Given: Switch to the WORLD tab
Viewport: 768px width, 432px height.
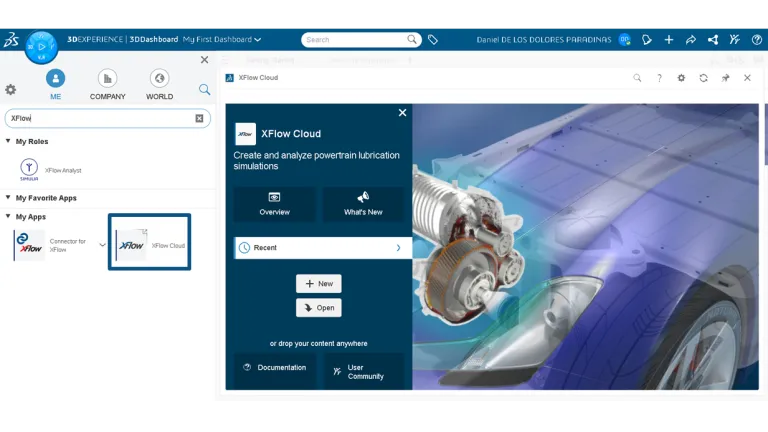Looking at the screenshot, I should (x=159, y=85).
